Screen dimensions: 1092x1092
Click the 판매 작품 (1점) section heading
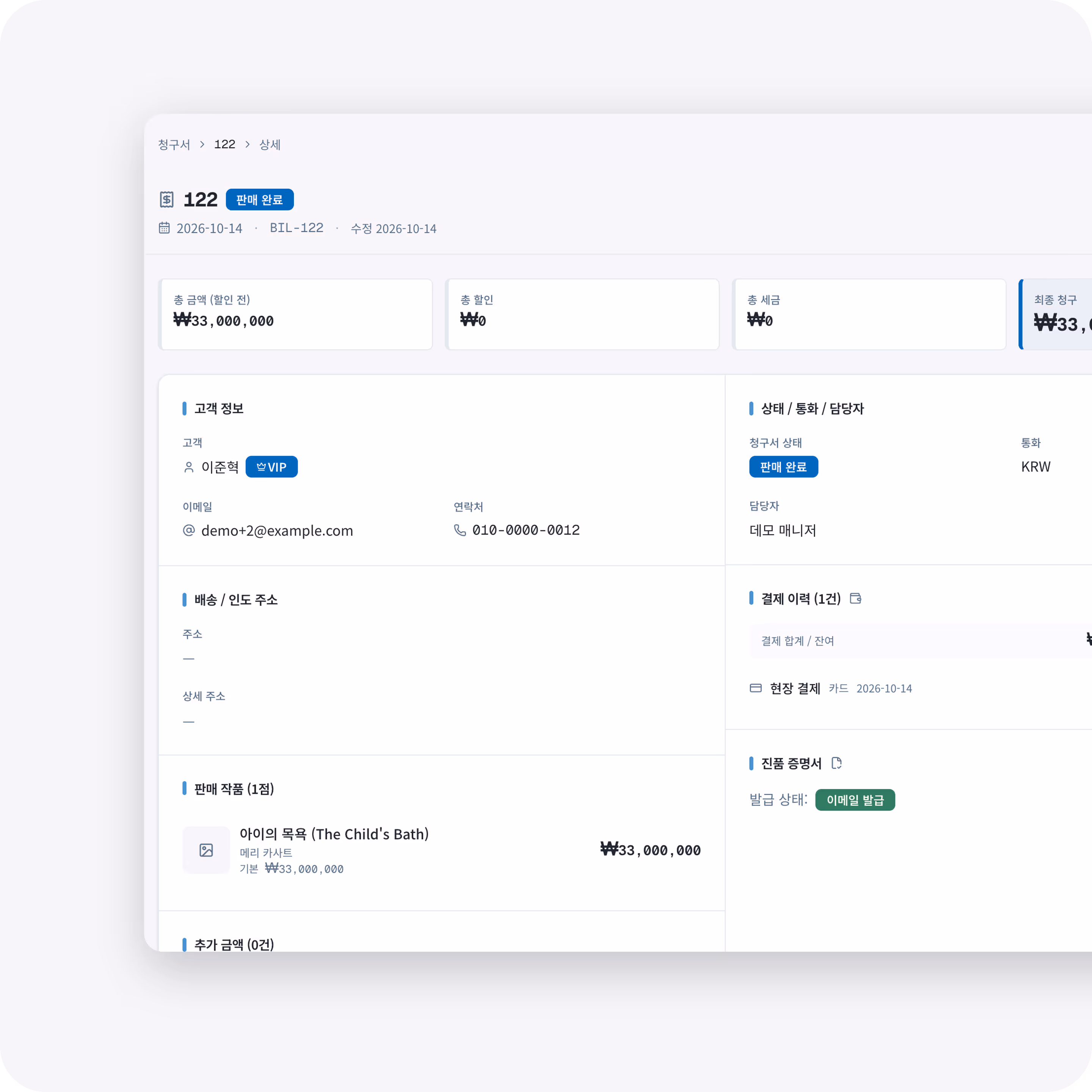234,789
